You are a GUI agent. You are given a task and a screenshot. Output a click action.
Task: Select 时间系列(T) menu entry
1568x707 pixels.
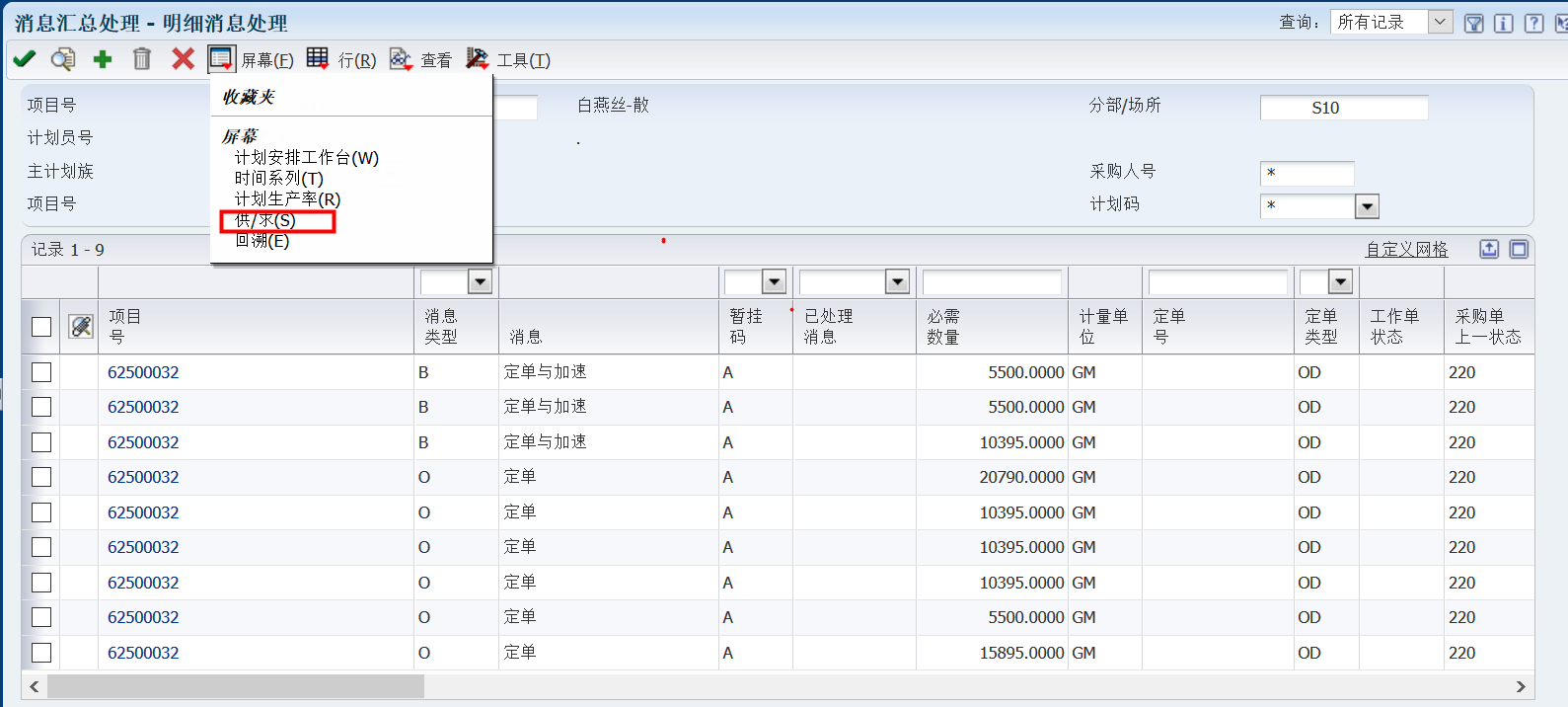278,179
